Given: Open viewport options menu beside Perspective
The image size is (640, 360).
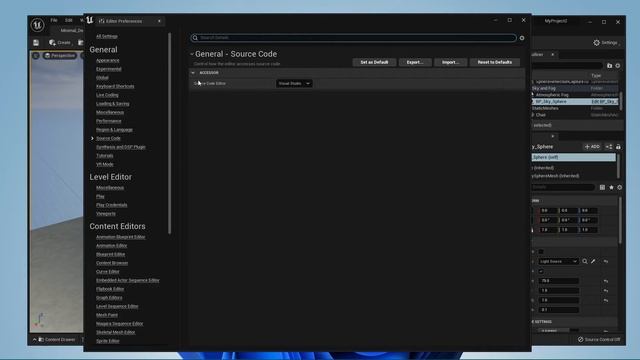Looking at the screenshot, I should click(36, 55).
